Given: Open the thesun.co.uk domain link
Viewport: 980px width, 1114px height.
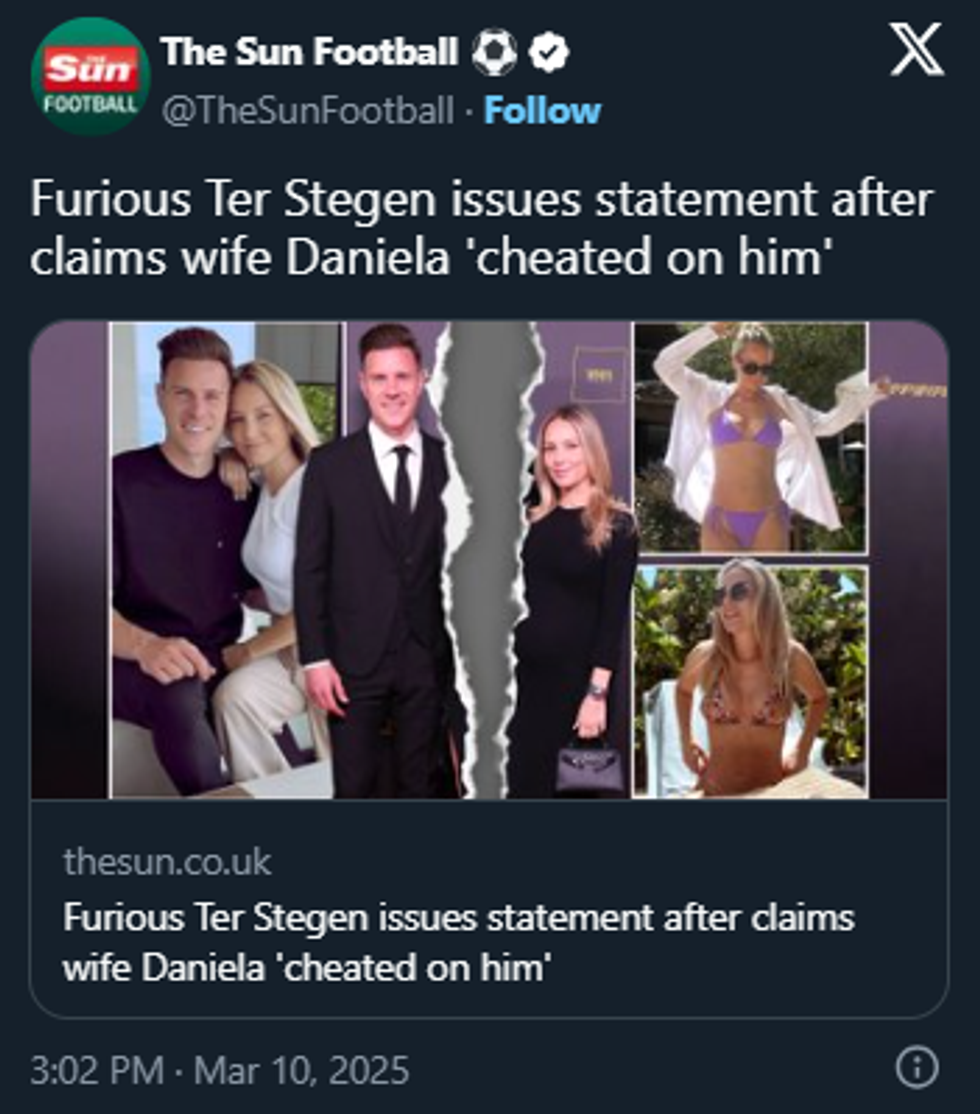Looking at the screenshot, I should pyautogui.click(x=167, y=861).
